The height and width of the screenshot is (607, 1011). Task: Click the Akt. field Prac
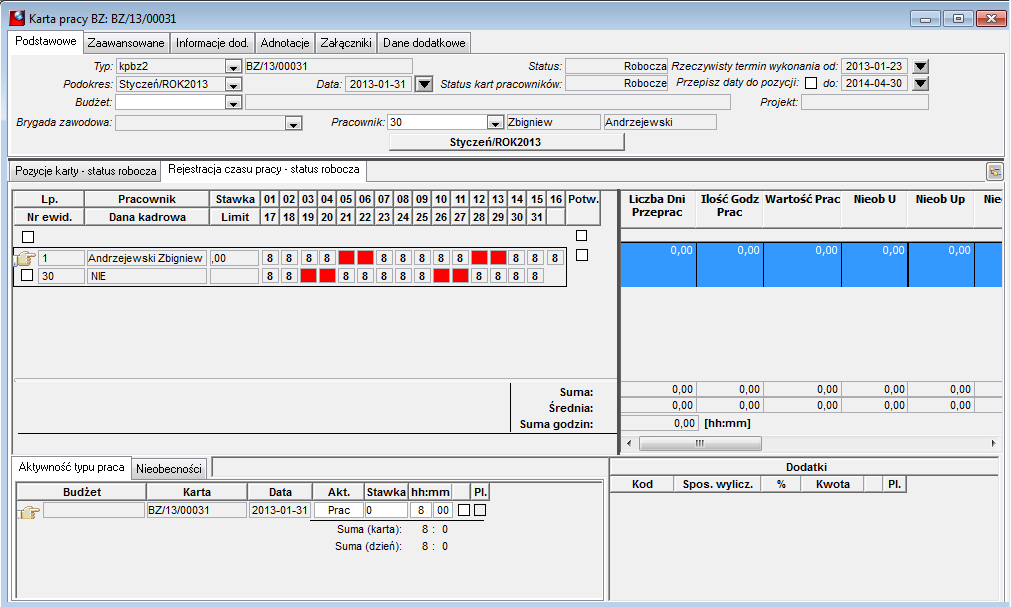pos(339,510)
